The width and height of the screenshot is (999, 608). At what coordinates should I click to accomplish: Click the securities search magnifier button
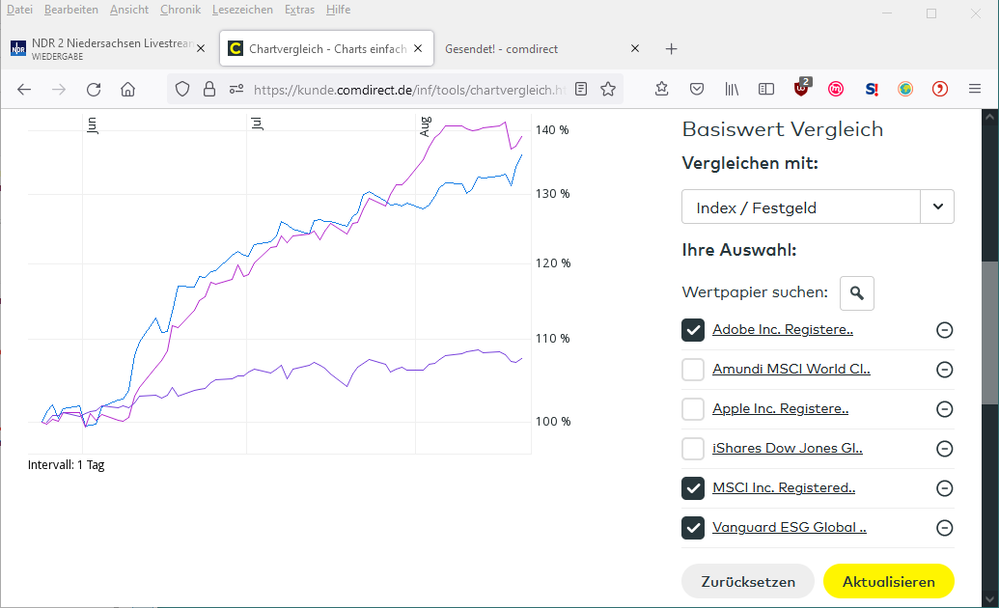[857, 293]
